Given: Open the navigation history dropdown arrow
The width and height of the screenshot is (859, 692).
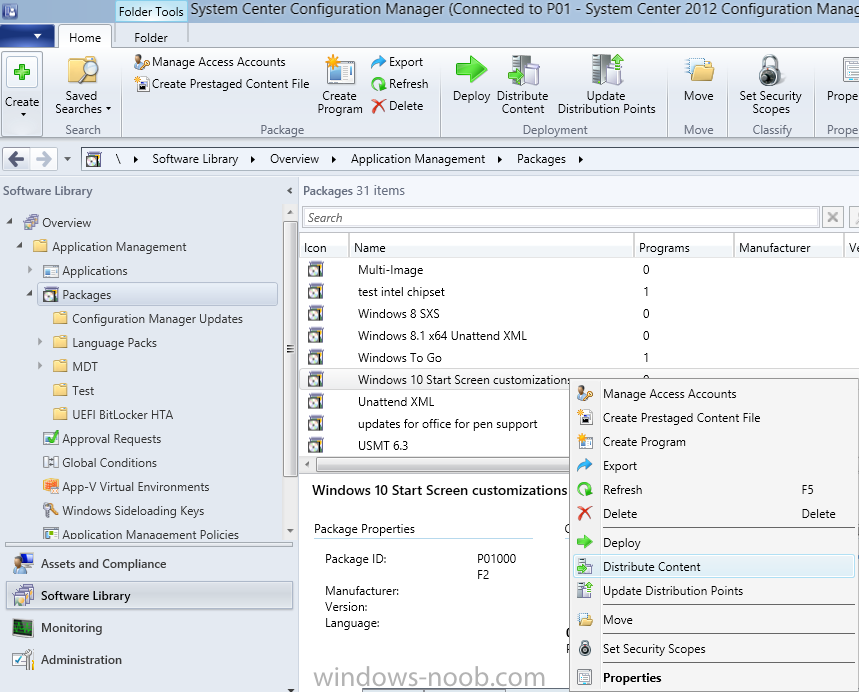Looking at the screenshot, I should coord(67,159).
